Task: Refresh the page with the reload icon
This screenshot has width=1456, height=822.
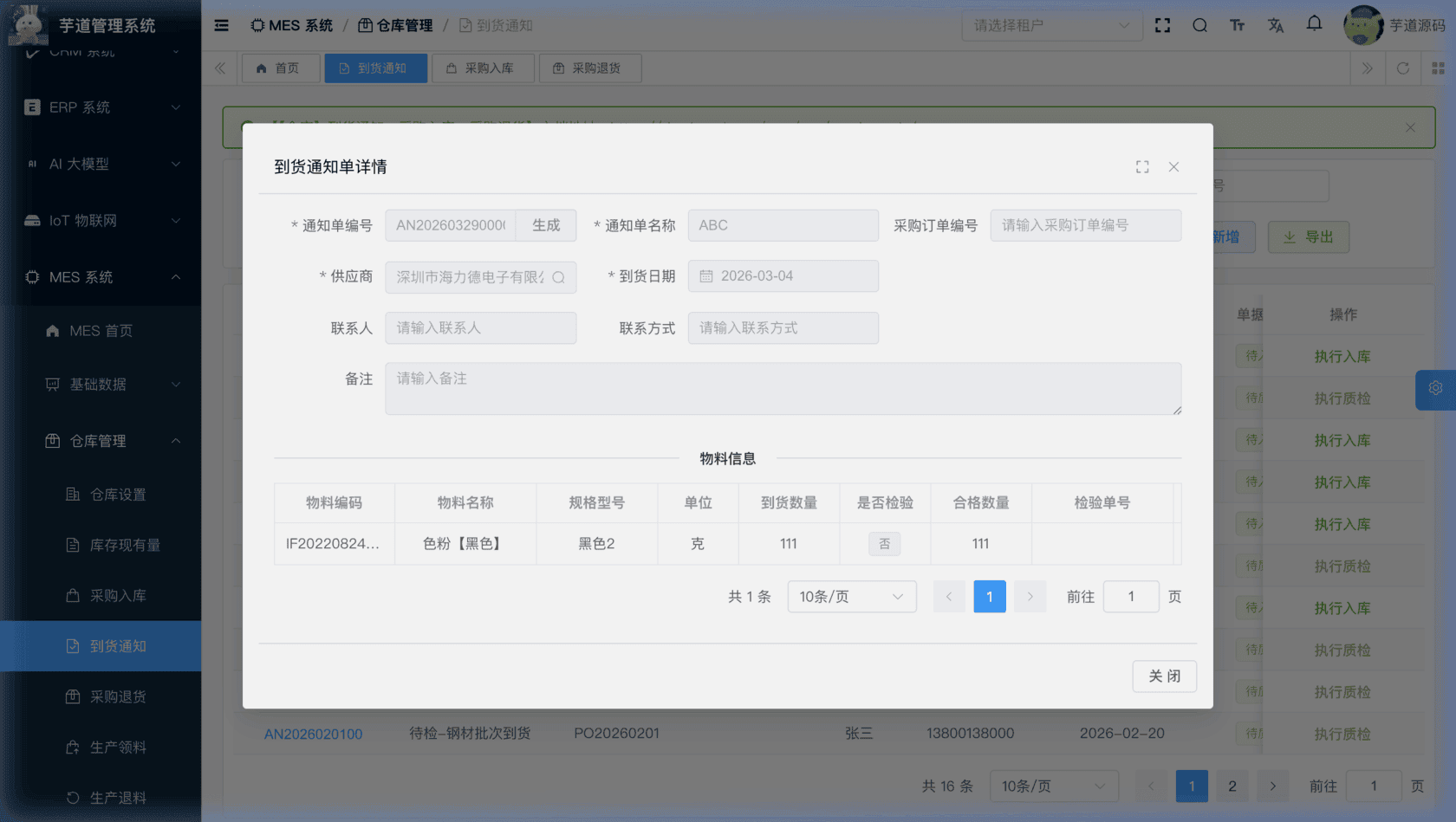Action: click(x=1403, y=68)
